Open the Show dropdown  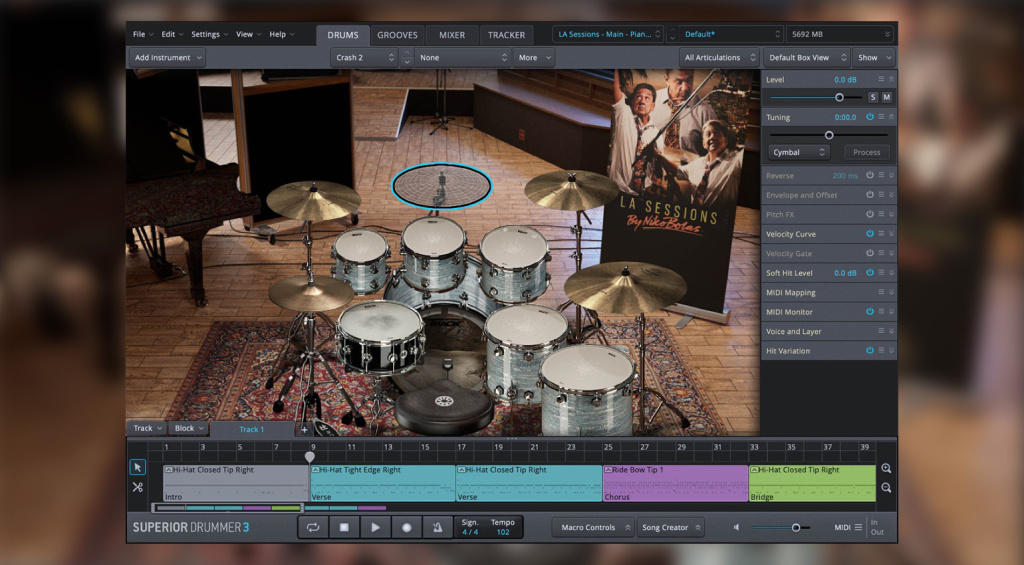(874, 57)
